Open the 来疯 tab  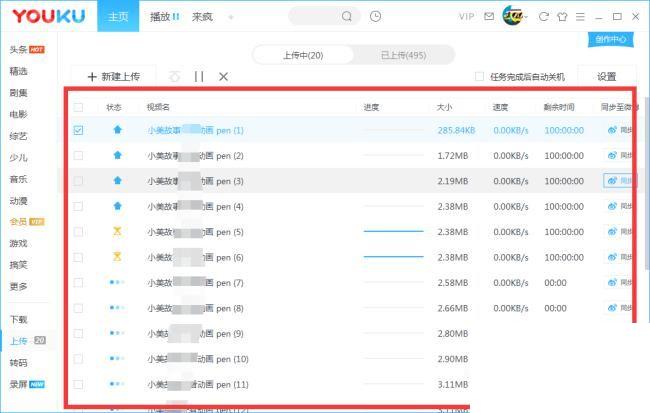pyautogui.click(x=202, y=17)
